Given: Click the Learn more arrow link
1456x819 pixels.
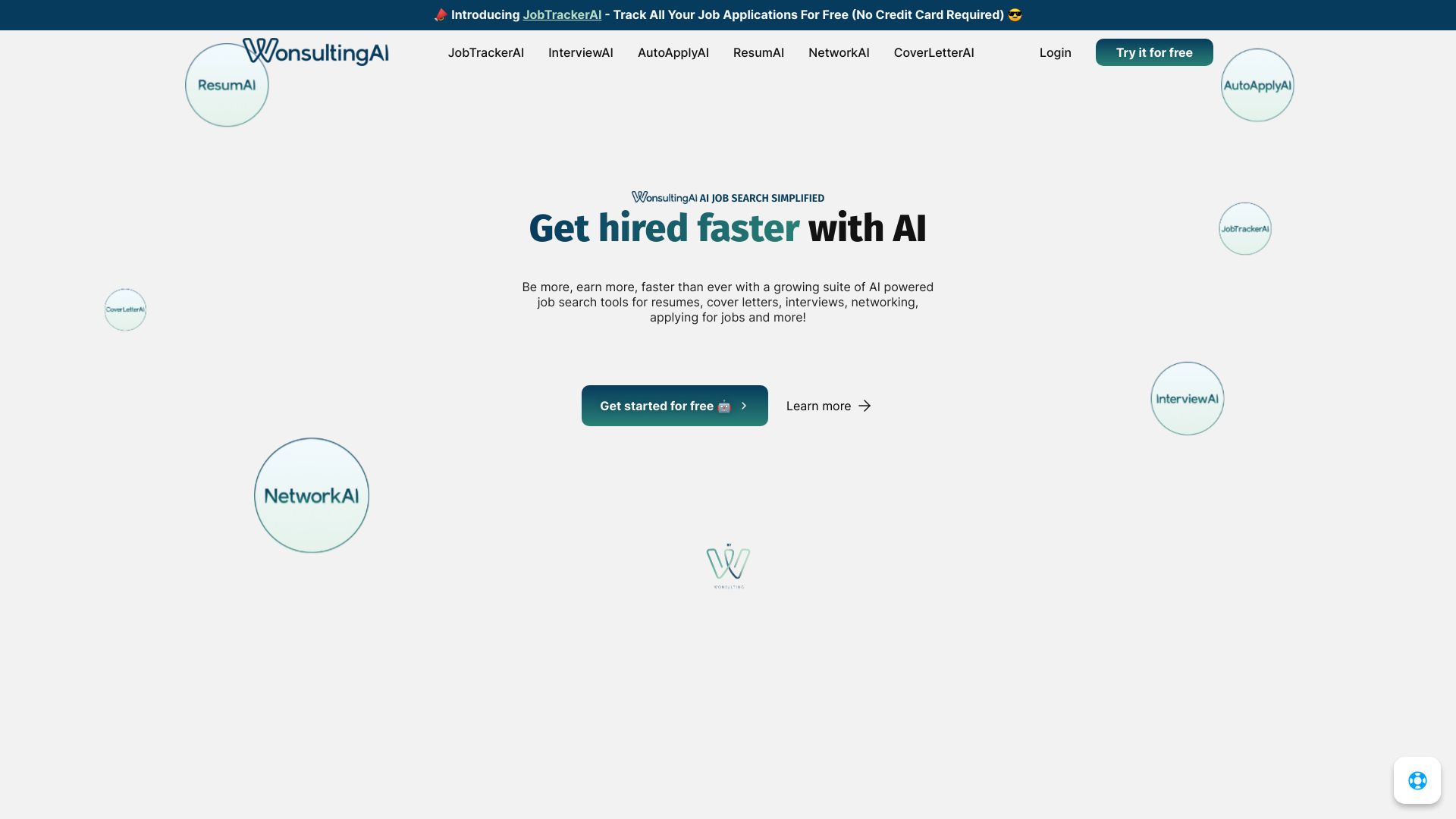Looking at the screenshot, I should (x=829, y=405).
